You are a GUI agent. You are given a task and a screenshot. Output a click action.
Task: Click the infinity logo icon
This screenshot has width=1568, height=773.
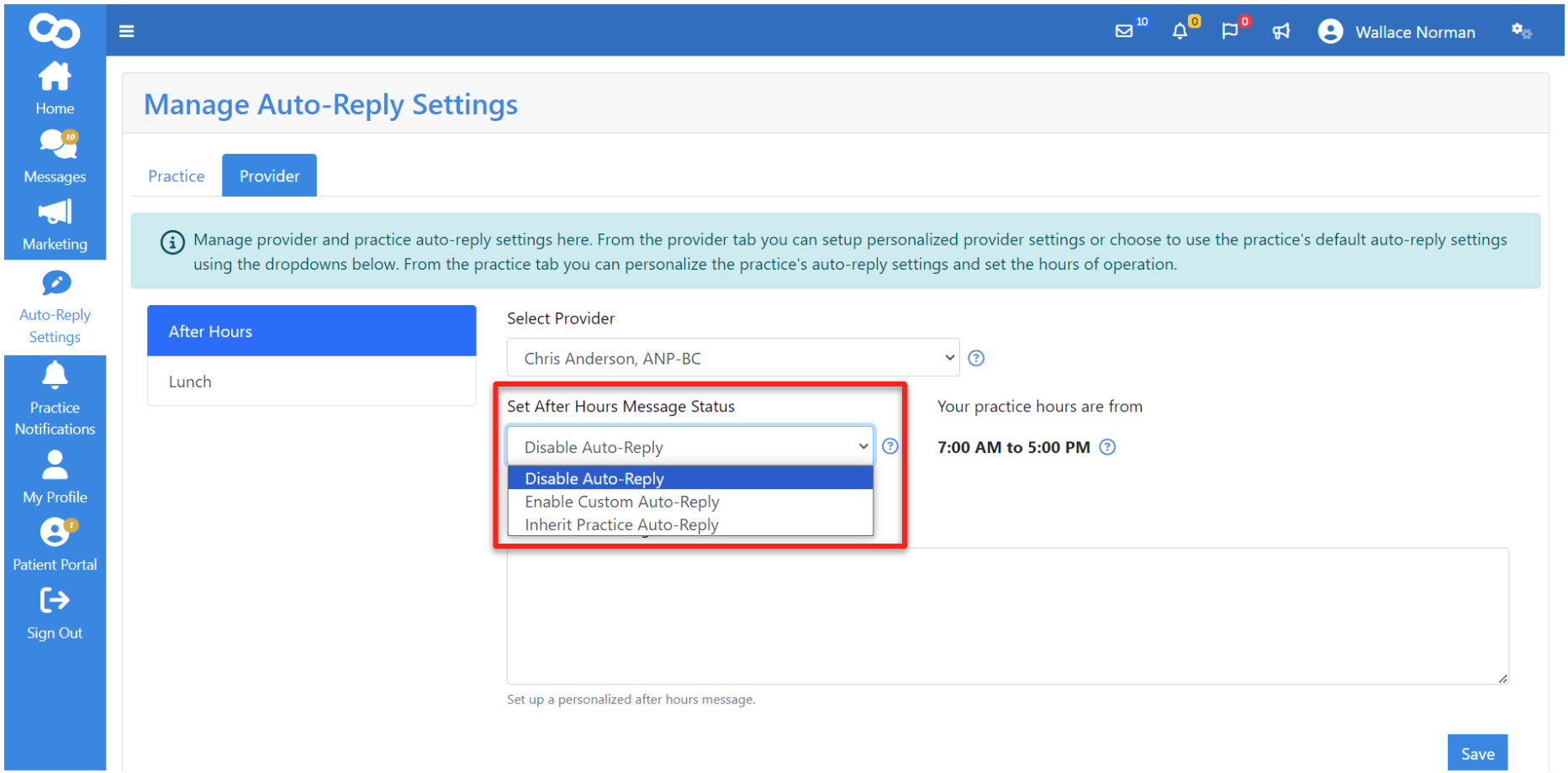[55, 30]
